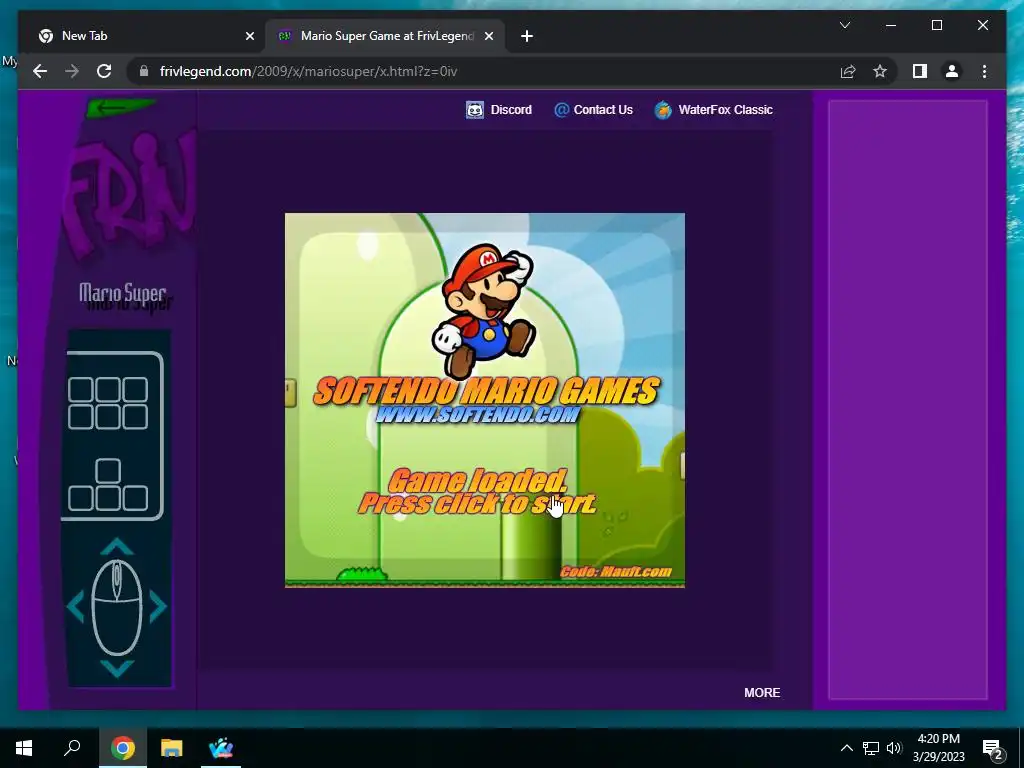Click the green back arrow on Friv sidebar
Viewport: 1024px width, 768px height.
pyautogui.click(x=120, y=107)
